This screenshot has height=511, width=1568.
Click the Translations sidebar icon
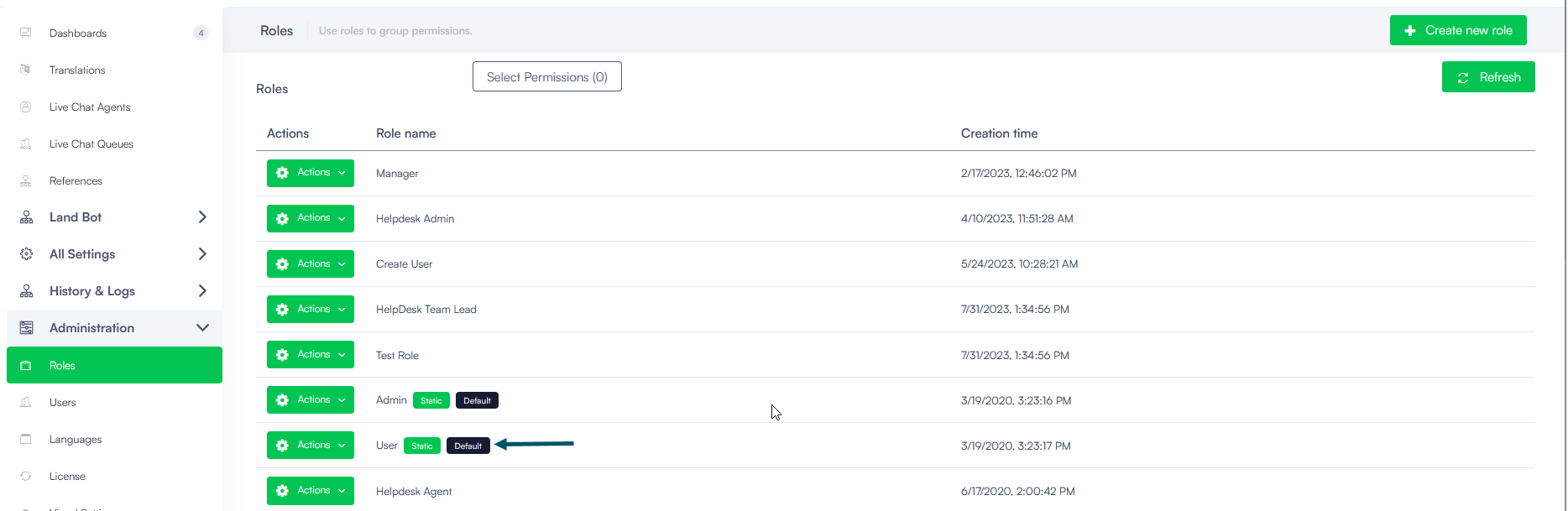click(26, 70)
